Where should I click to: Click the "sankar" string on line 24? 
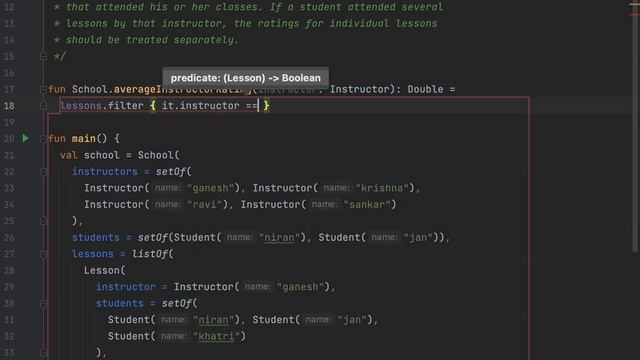click(367, 204)
